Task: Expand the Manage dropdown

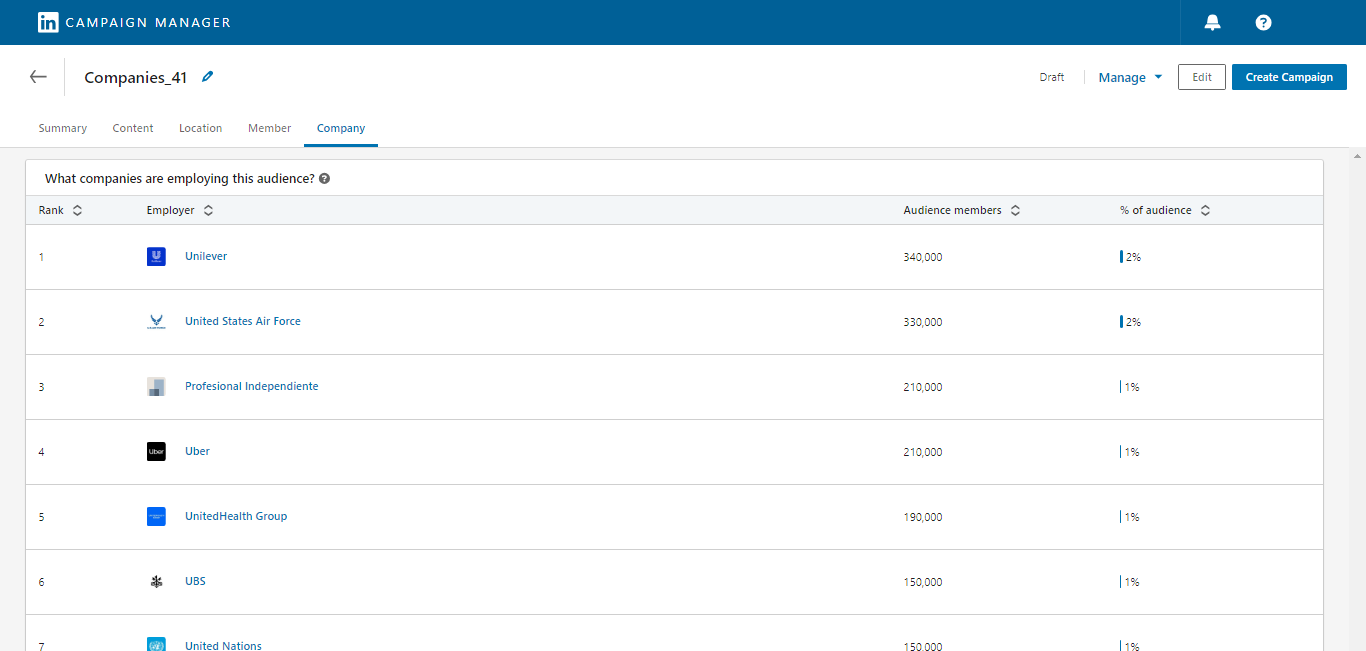Action: 1130,77
